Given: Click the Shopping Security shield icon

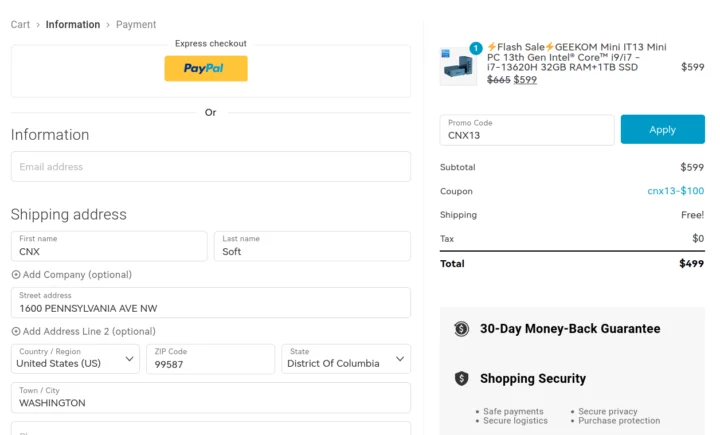Looking at the screenshot, I should [461, 379].
